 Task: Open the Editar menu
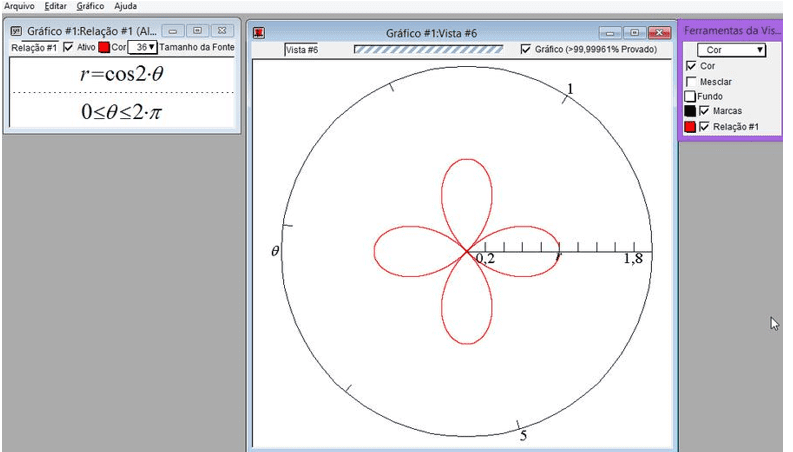(x=55, y=6)
